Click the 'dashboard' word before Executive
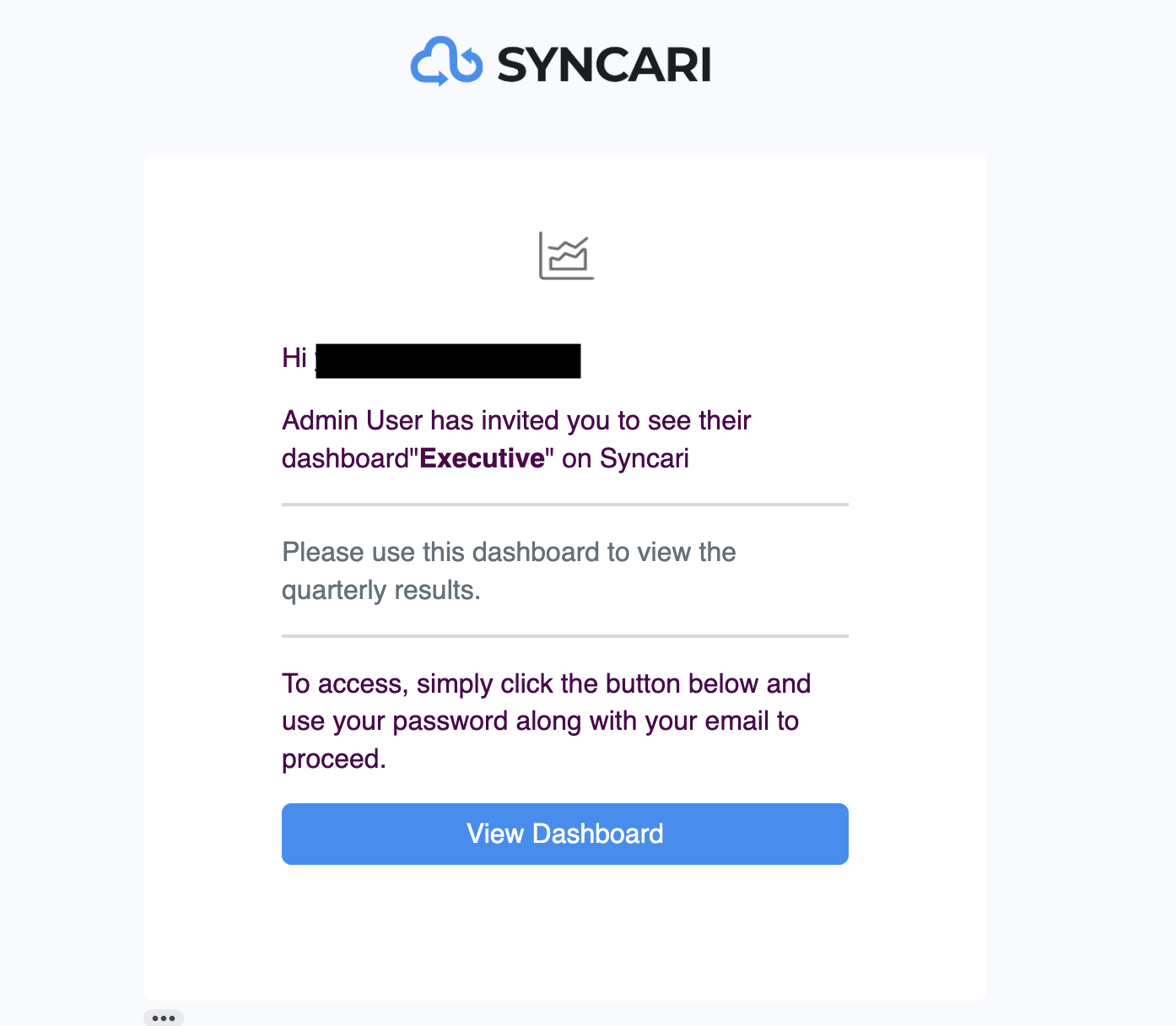Screen dimensions: 1176x1026 point(345,458)
